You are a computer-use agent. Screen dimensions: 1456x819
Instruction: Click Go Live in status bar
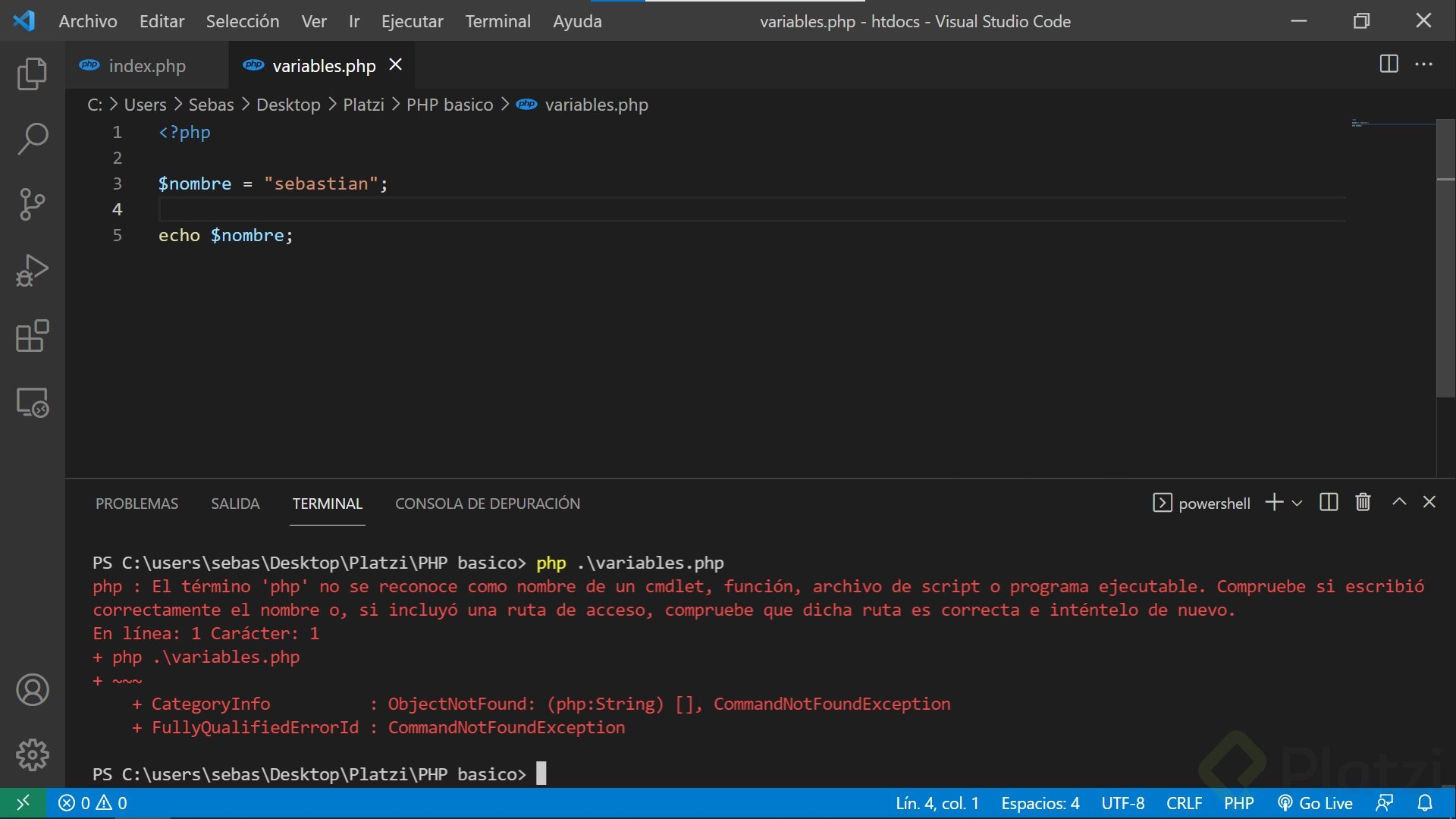click(x=1316, y=803)
